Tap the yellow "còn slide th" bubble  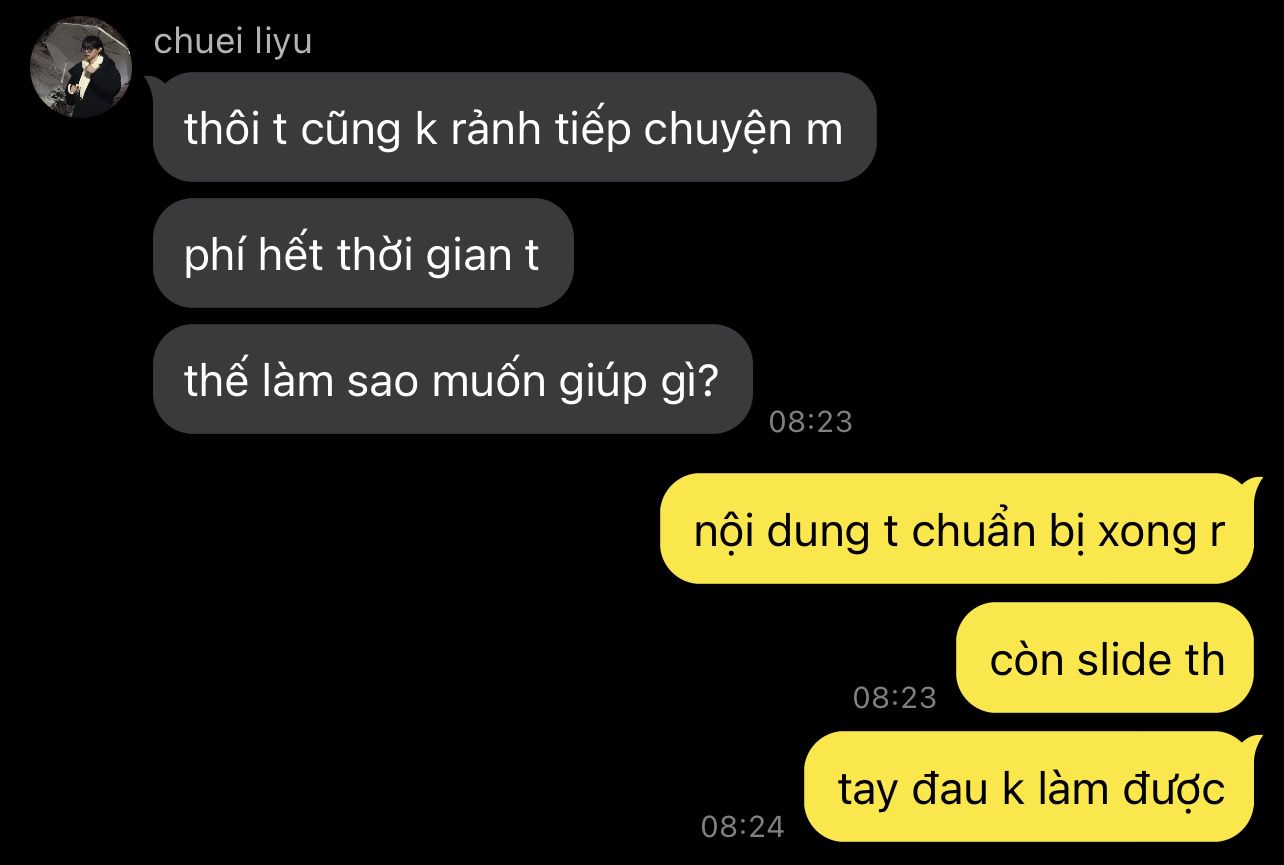click(x=1105, y=658)
